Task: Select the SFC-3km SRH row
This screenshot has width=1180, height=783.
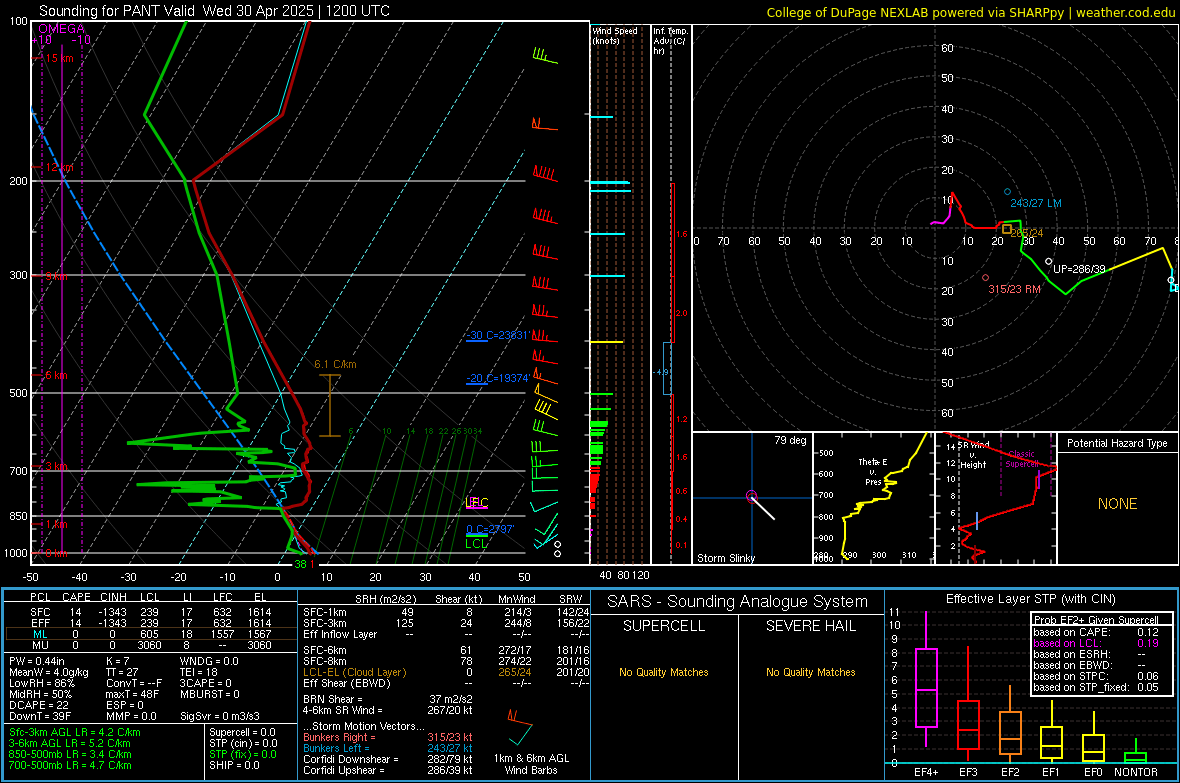Action: click(446, 623)
